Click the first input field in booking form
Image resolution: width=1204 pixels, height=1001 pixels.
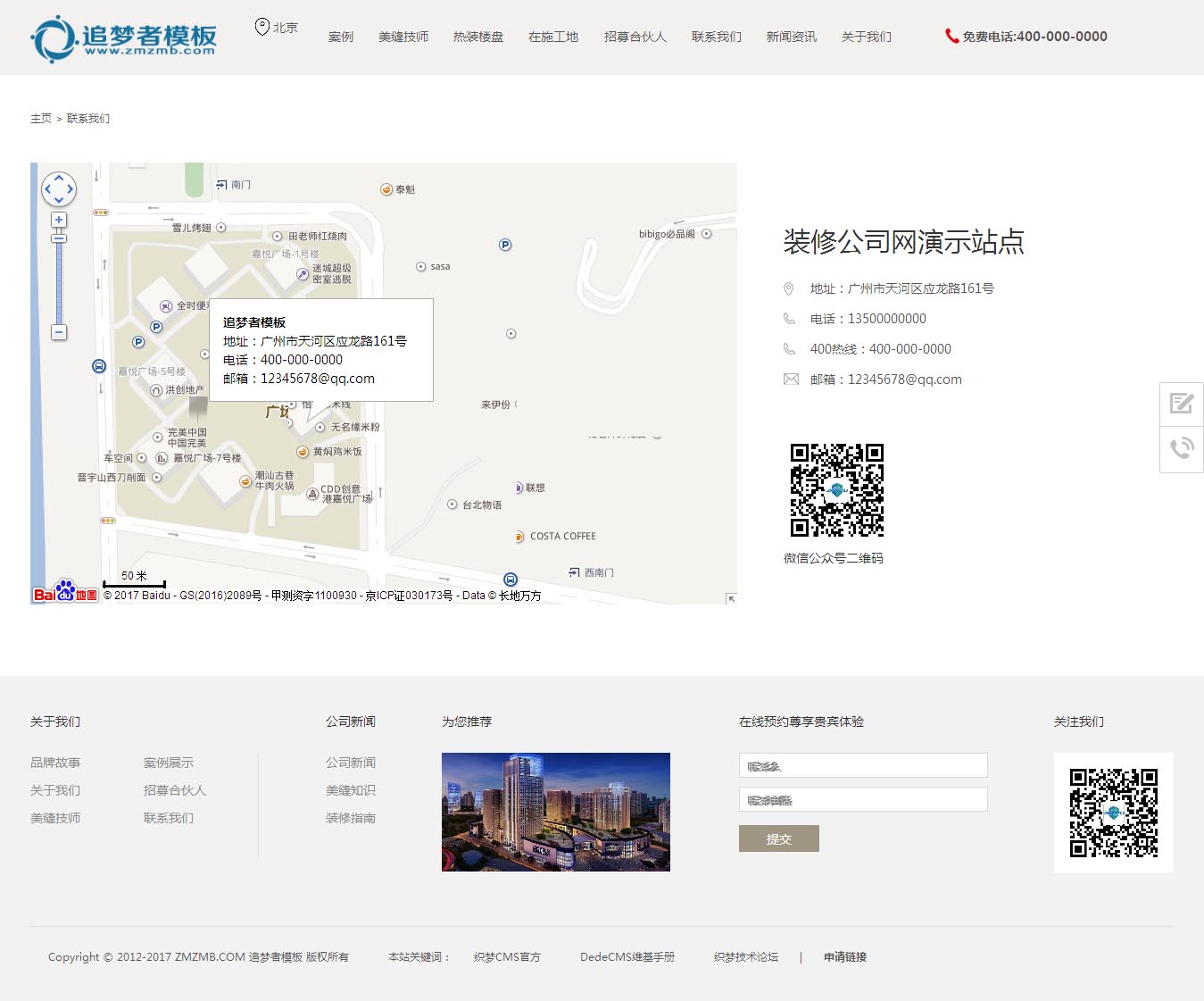coord(862,765)
